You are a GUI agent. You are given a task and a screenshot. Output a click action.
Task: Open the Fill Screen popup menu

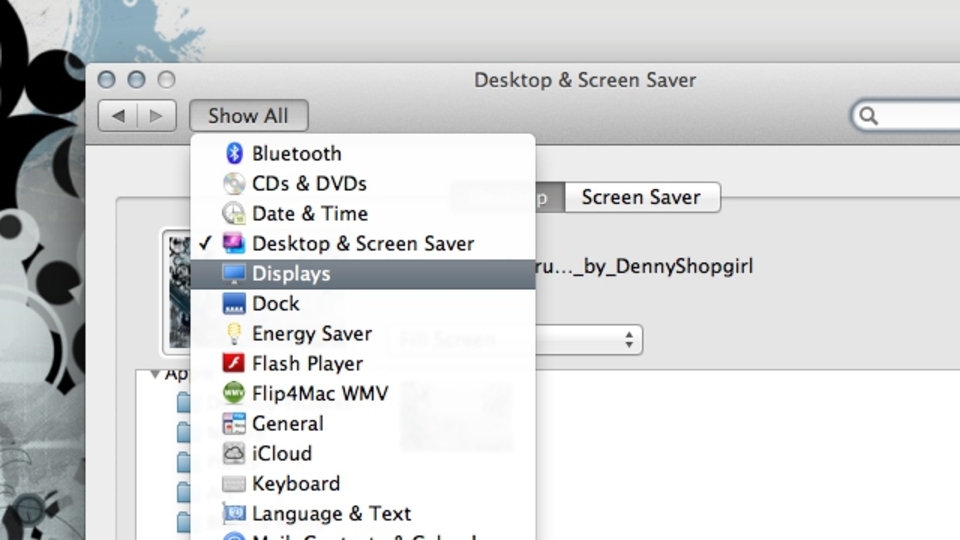coord(516,340)
